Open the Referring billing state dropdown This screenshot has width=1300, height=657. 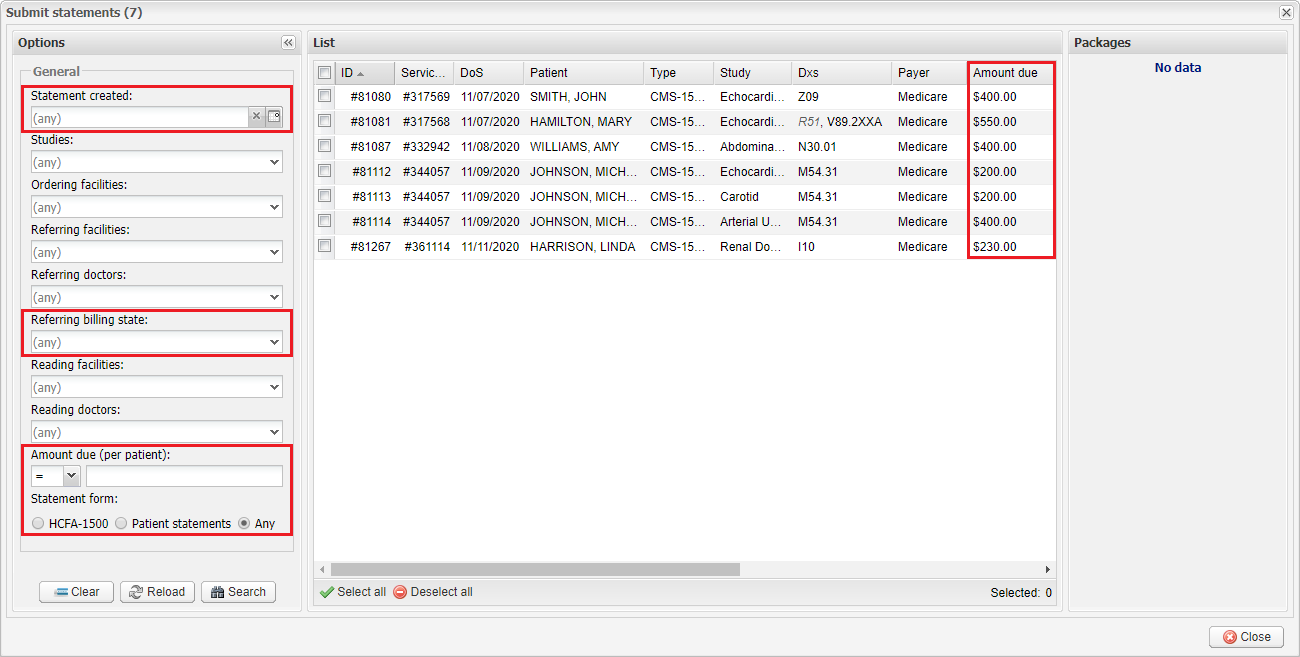[274, 342]
